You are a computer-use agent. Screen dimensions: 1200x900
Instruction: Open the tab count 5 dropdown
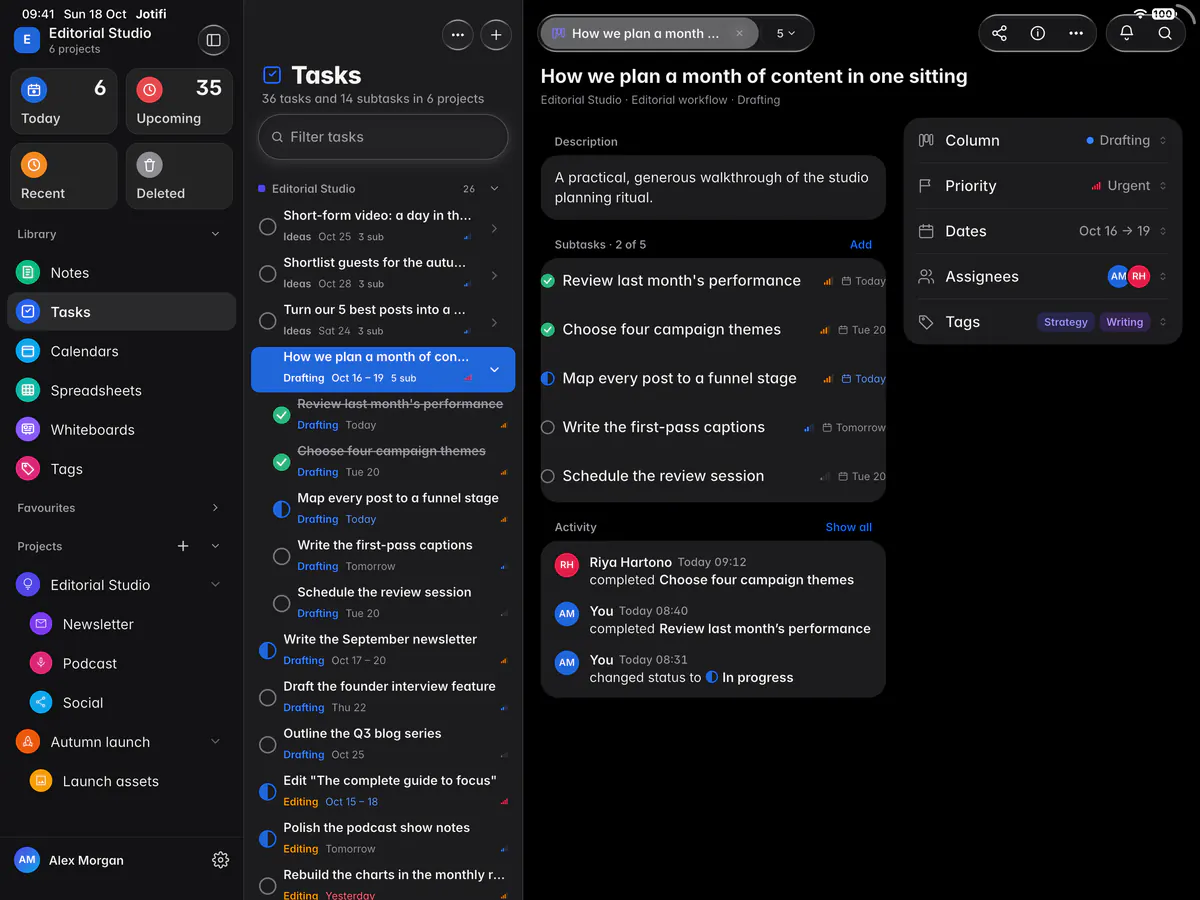pos(786,33)
